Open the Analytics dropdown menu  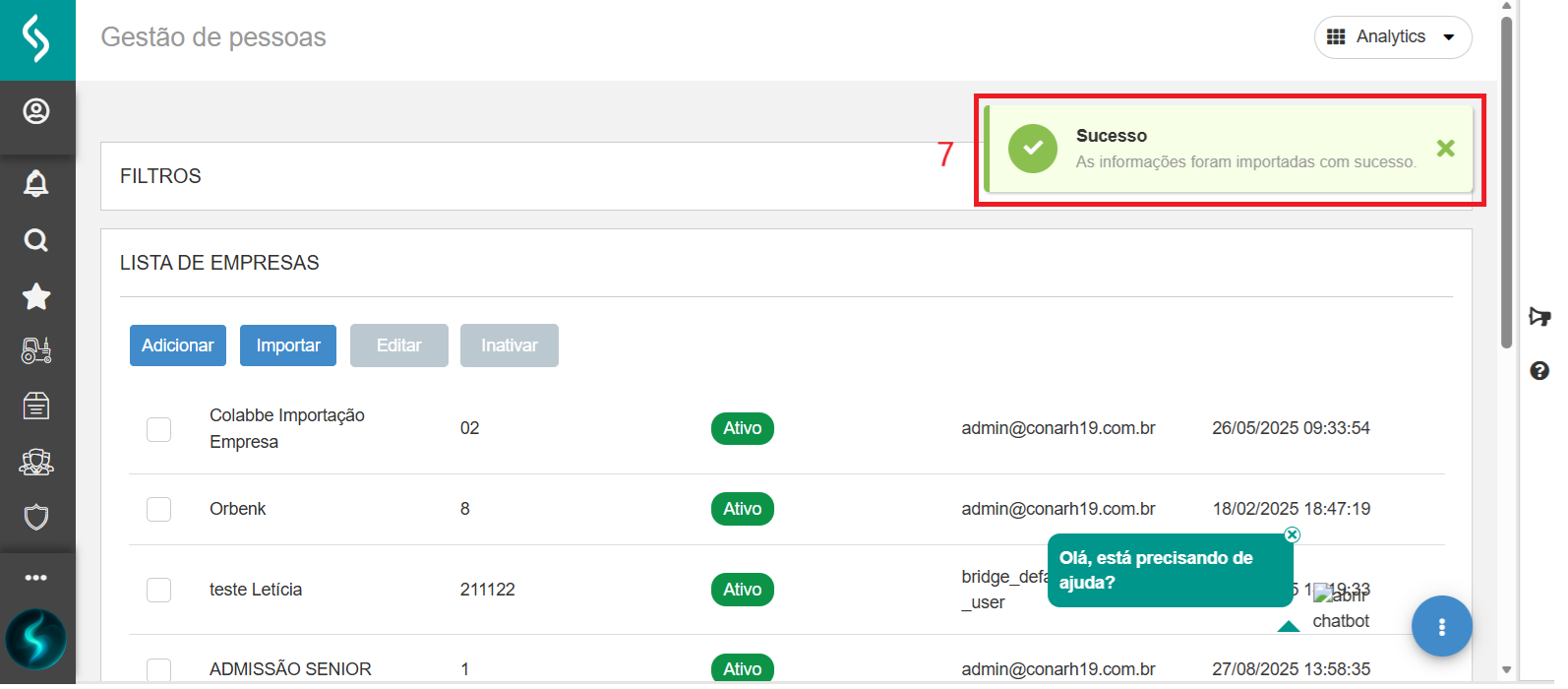(1392, 37)
